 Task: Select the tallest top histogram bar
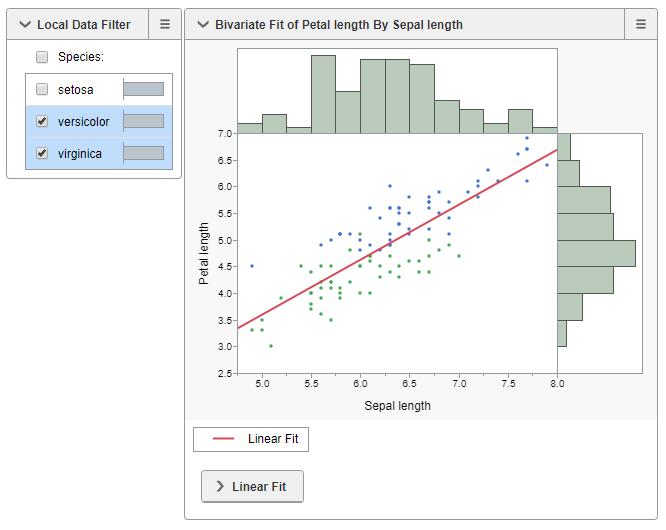coord(323,93)
